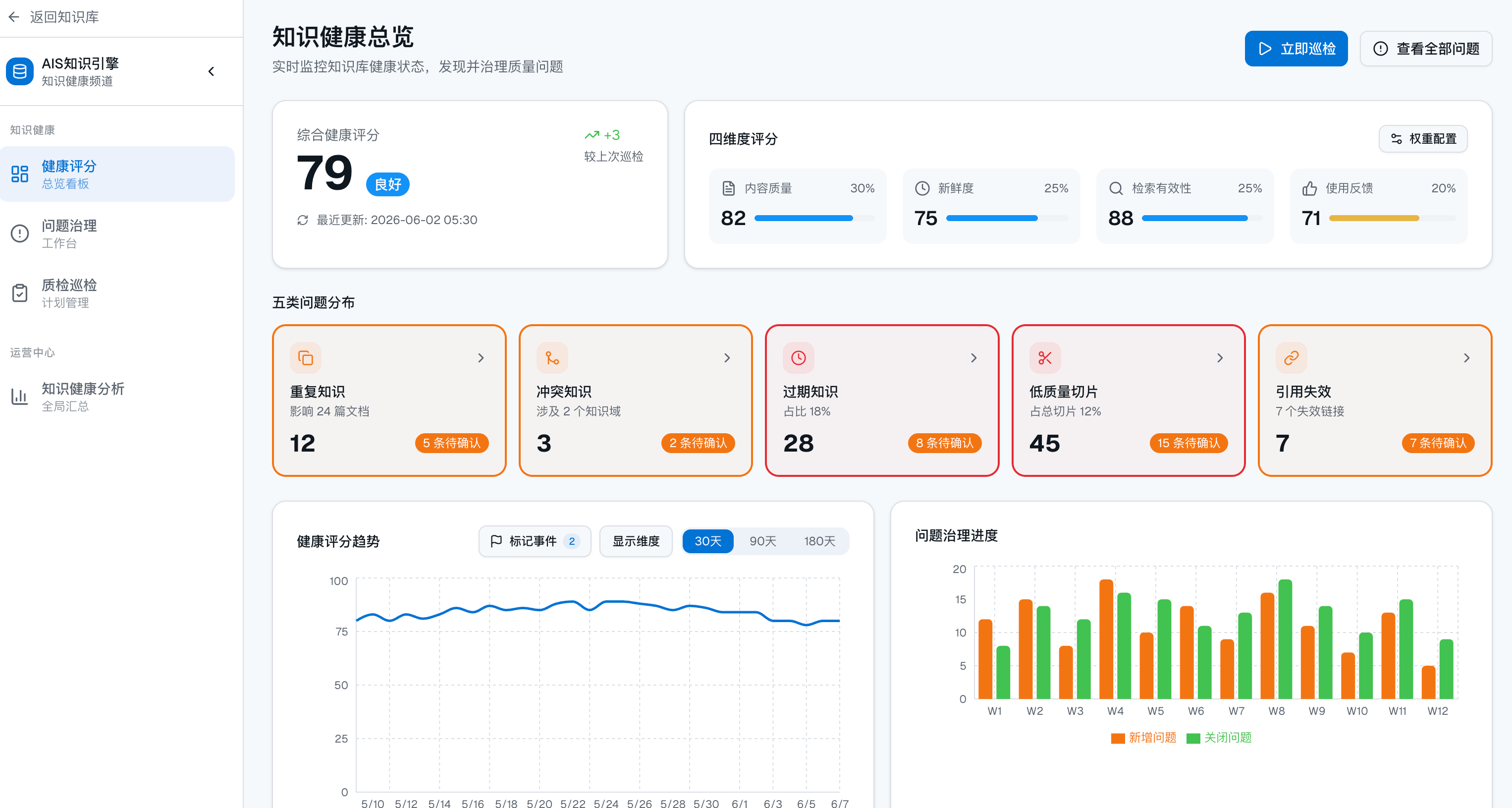Click the 新鲜度 clock icon
Screen dimensions: 1512x808
(922, 188)
